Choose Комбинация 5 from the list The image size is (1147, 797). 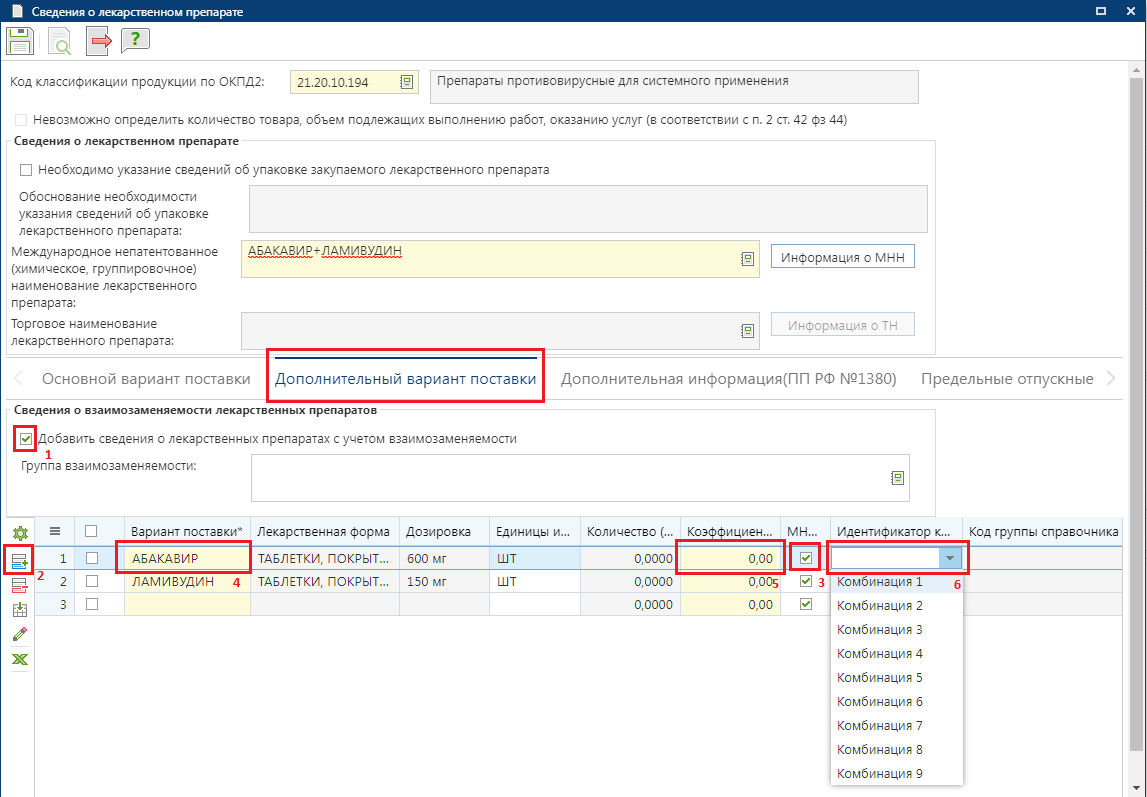point(897,678)
